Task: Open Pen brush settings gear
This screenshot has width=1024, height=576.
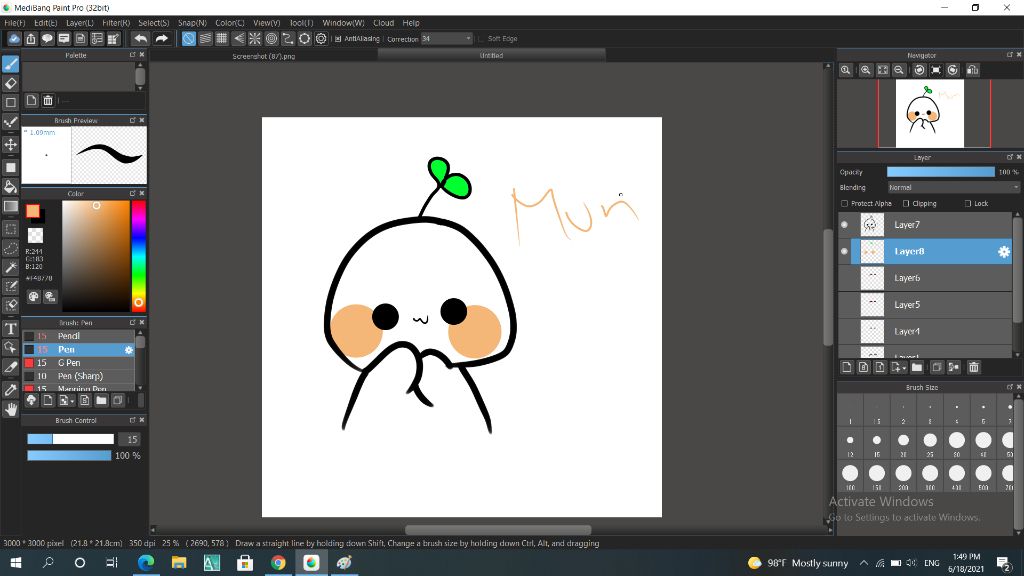Action: tap(129, 350)
